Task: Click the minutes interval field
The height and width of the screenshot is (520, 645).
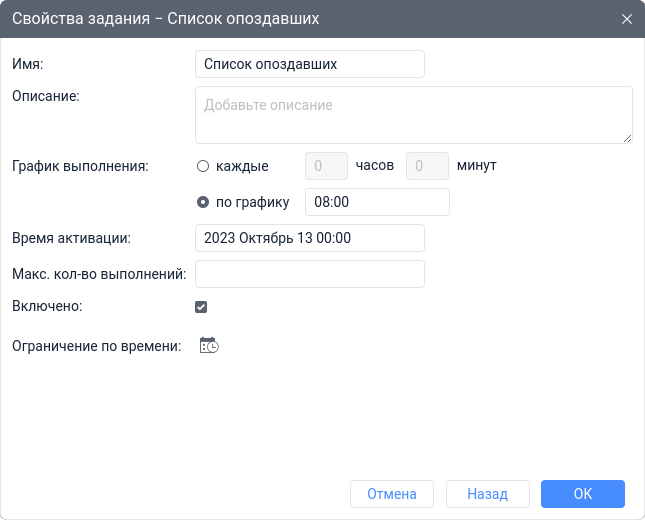Action: click(427, 166)
